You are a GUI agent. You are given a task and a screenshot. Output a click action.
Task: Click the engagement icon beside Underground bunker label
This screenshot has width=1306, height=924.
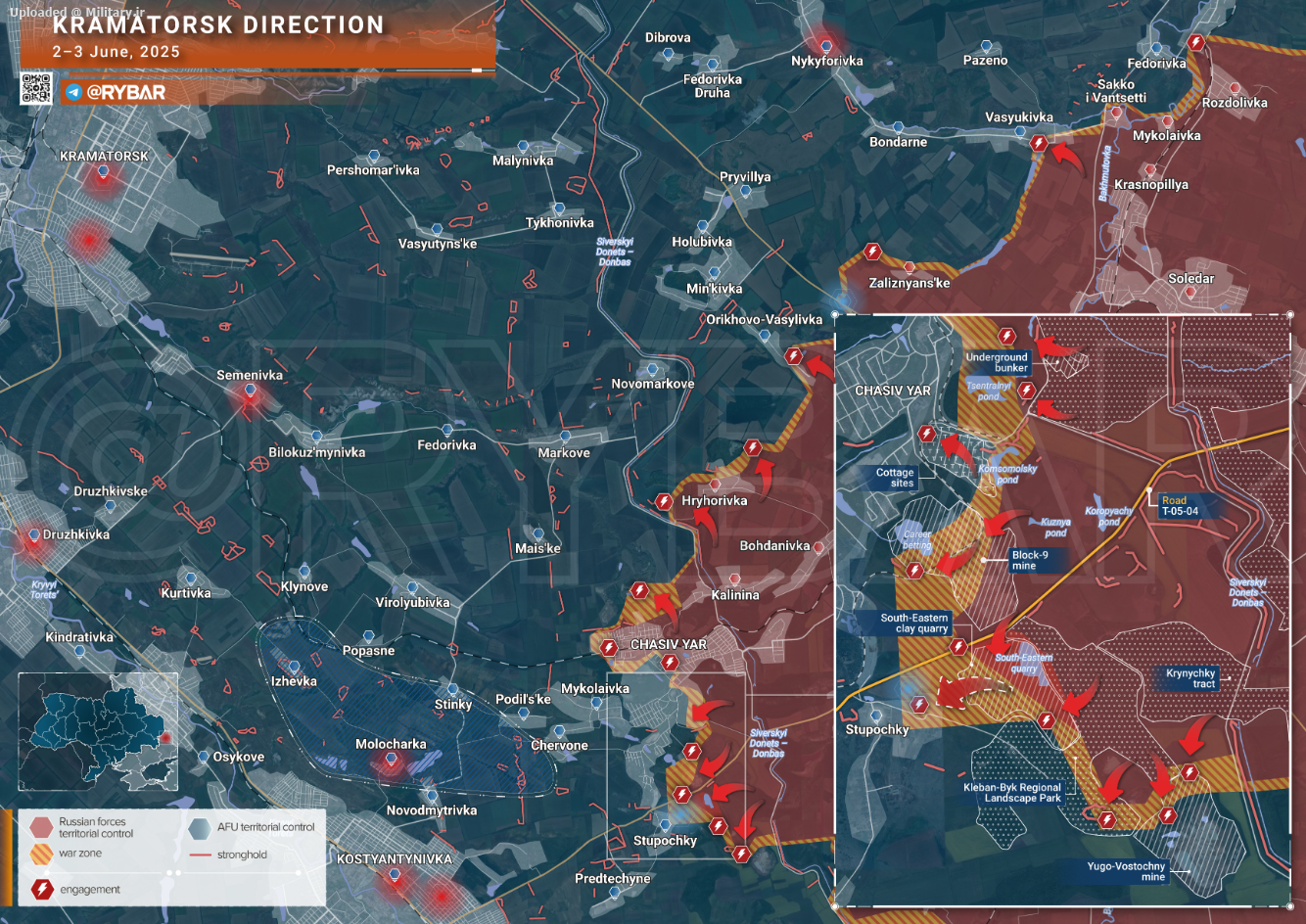click(x=1007, y=338)
